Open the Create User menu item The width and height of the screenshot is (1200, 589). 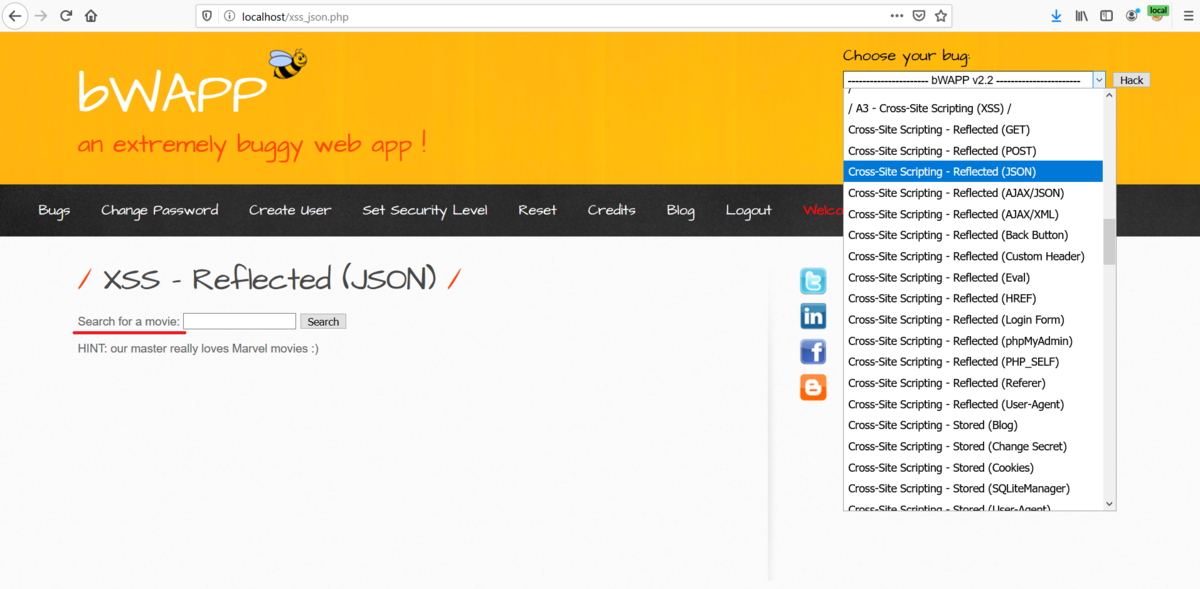point(290,210)
